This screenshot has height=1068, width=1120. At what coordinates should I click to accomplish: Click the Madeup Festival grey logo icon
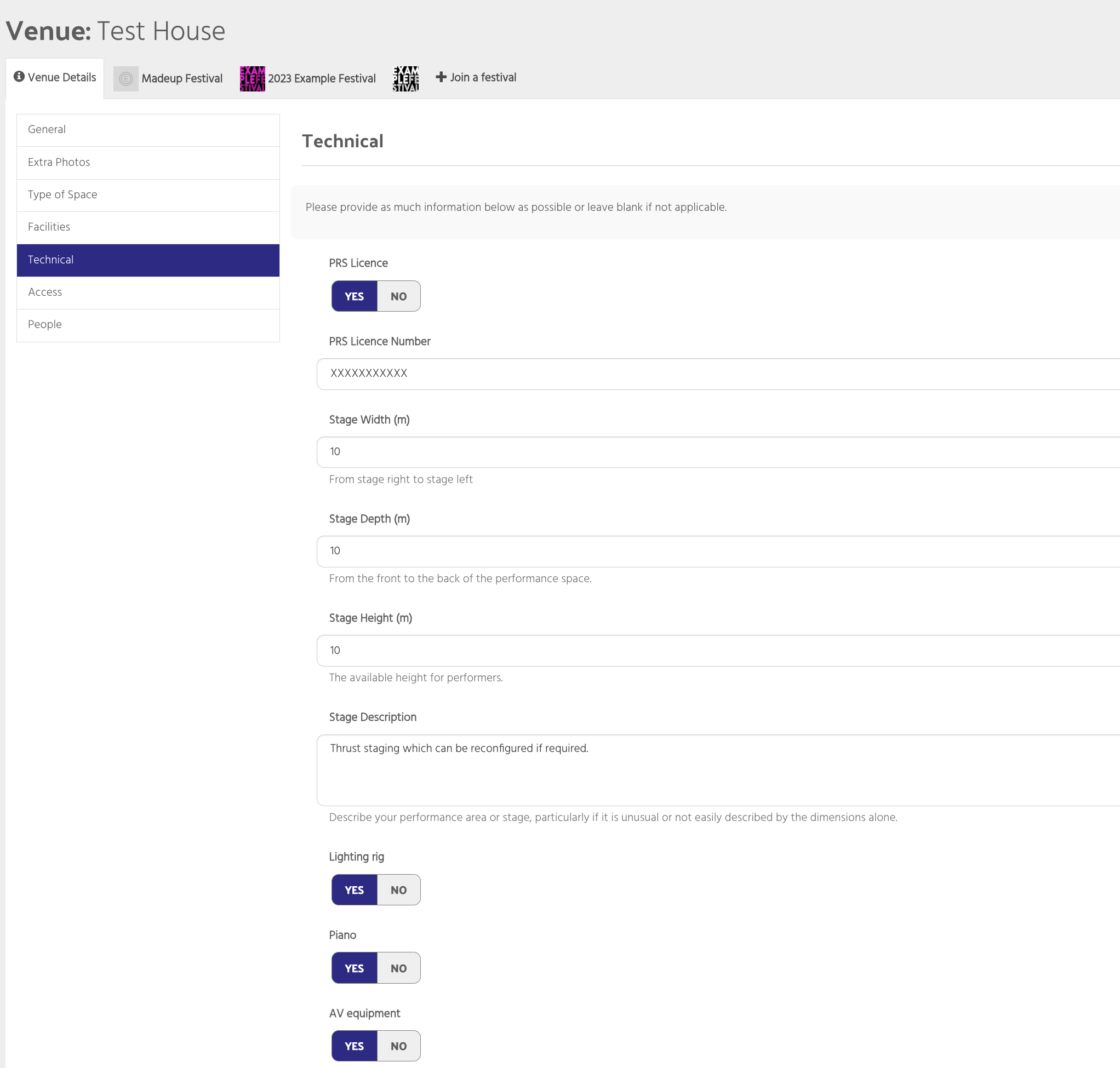point(125,78)
